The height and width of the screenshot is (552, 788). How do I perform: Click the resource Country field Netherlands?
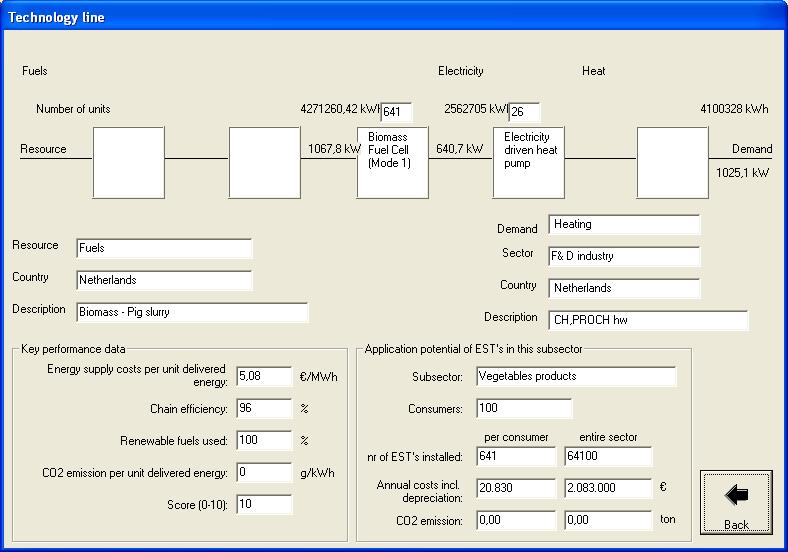pyautogui.click(x=164, y=280)
